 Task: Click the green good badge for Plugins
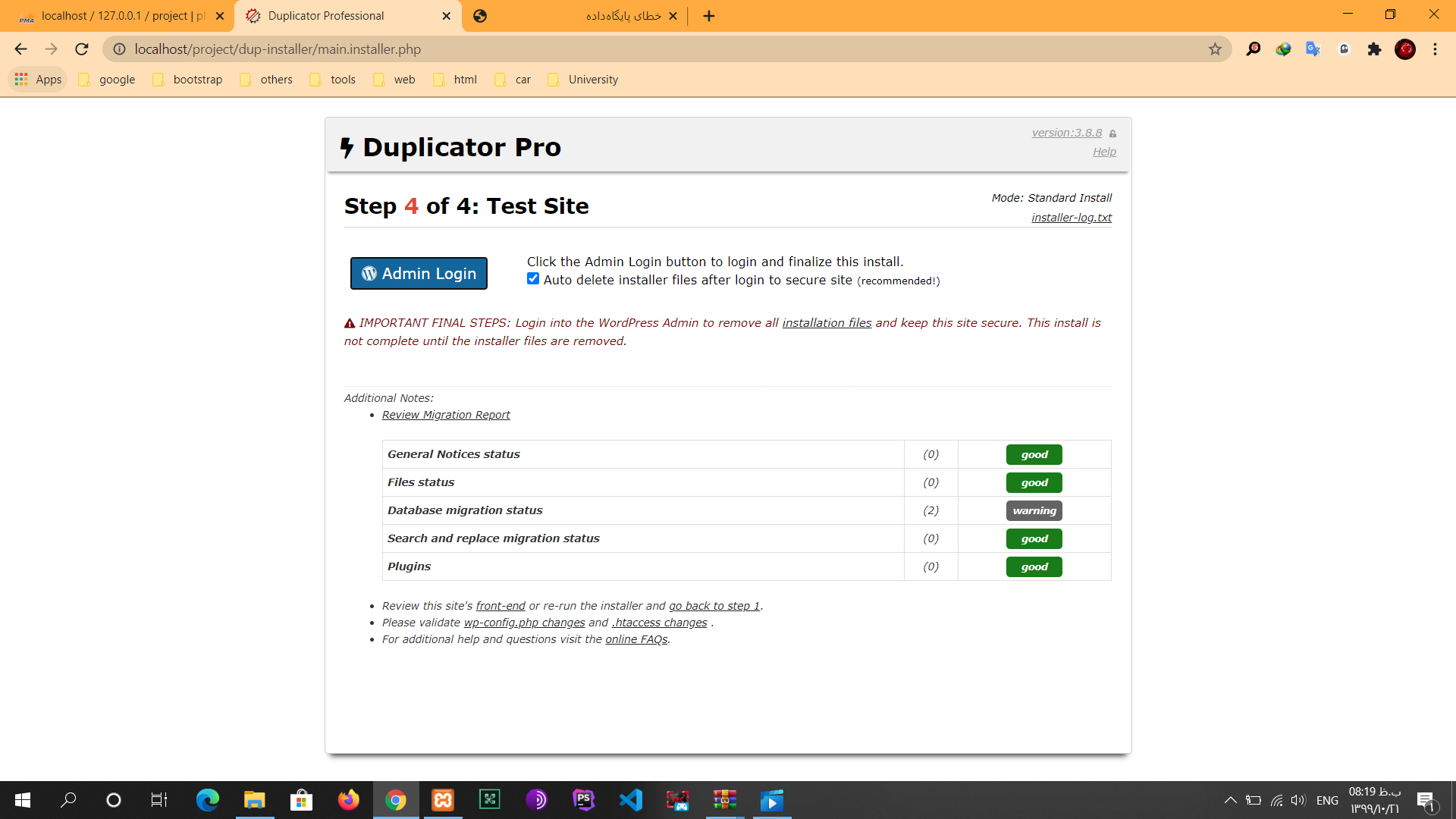[x=1034, y=566]
